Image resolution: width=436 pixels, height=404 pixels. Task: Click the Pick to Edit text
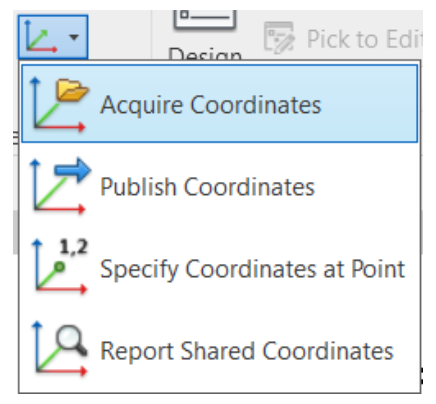364,39
